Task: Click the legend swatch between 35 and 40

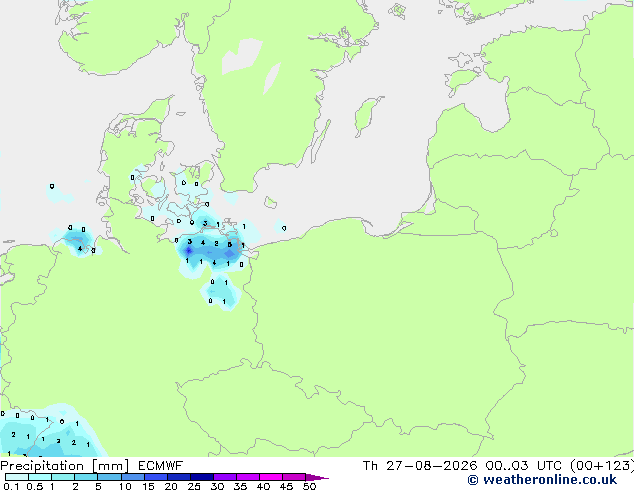Action: click(248, 477)
